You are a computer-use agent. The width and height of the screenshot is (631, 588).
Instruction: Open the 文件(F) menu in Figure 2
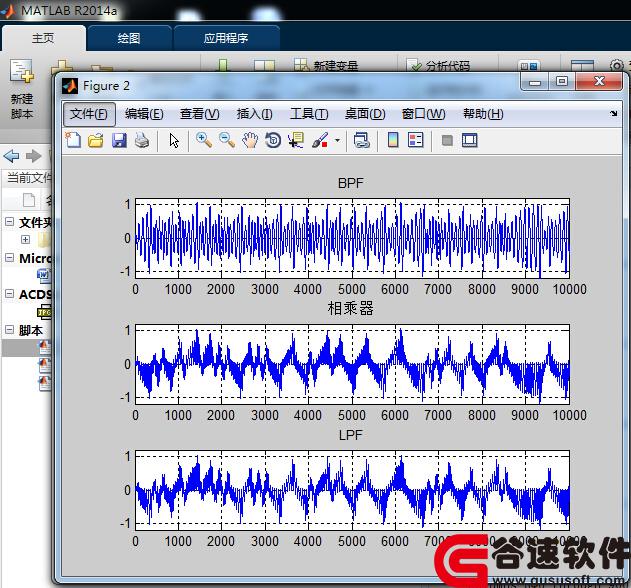pyautogui.click(x=89, y=114)
